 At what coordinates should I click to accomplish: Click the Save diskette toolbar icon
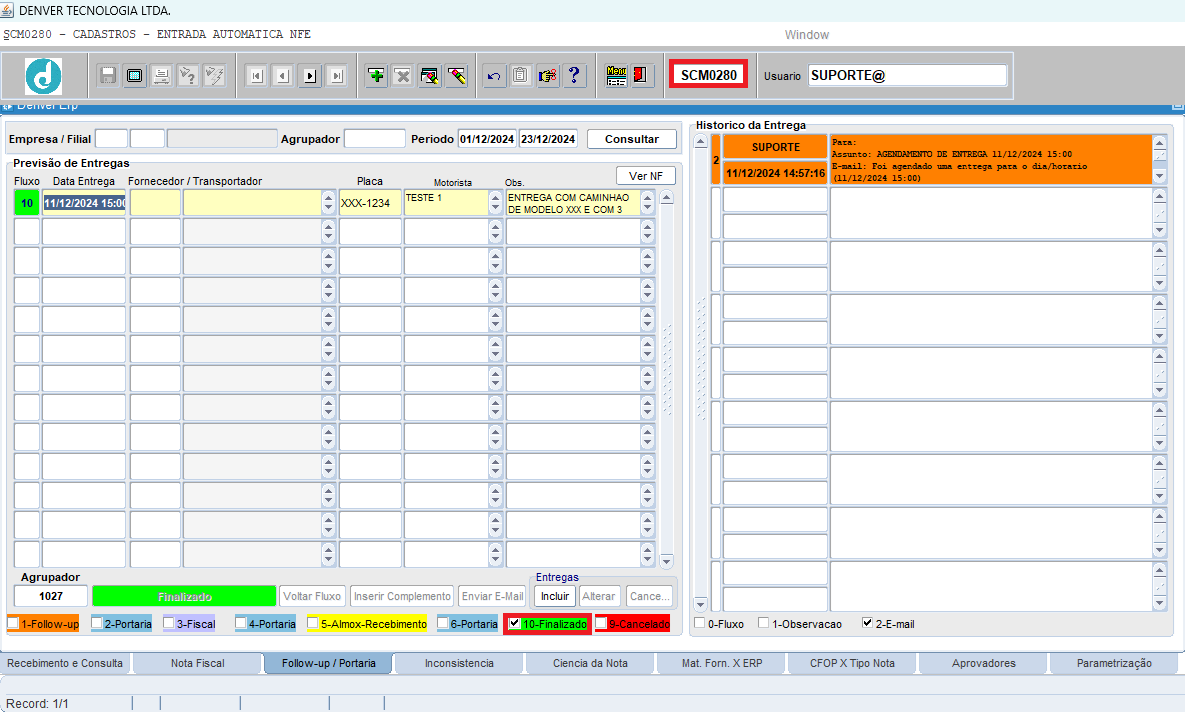pos(108,76)
